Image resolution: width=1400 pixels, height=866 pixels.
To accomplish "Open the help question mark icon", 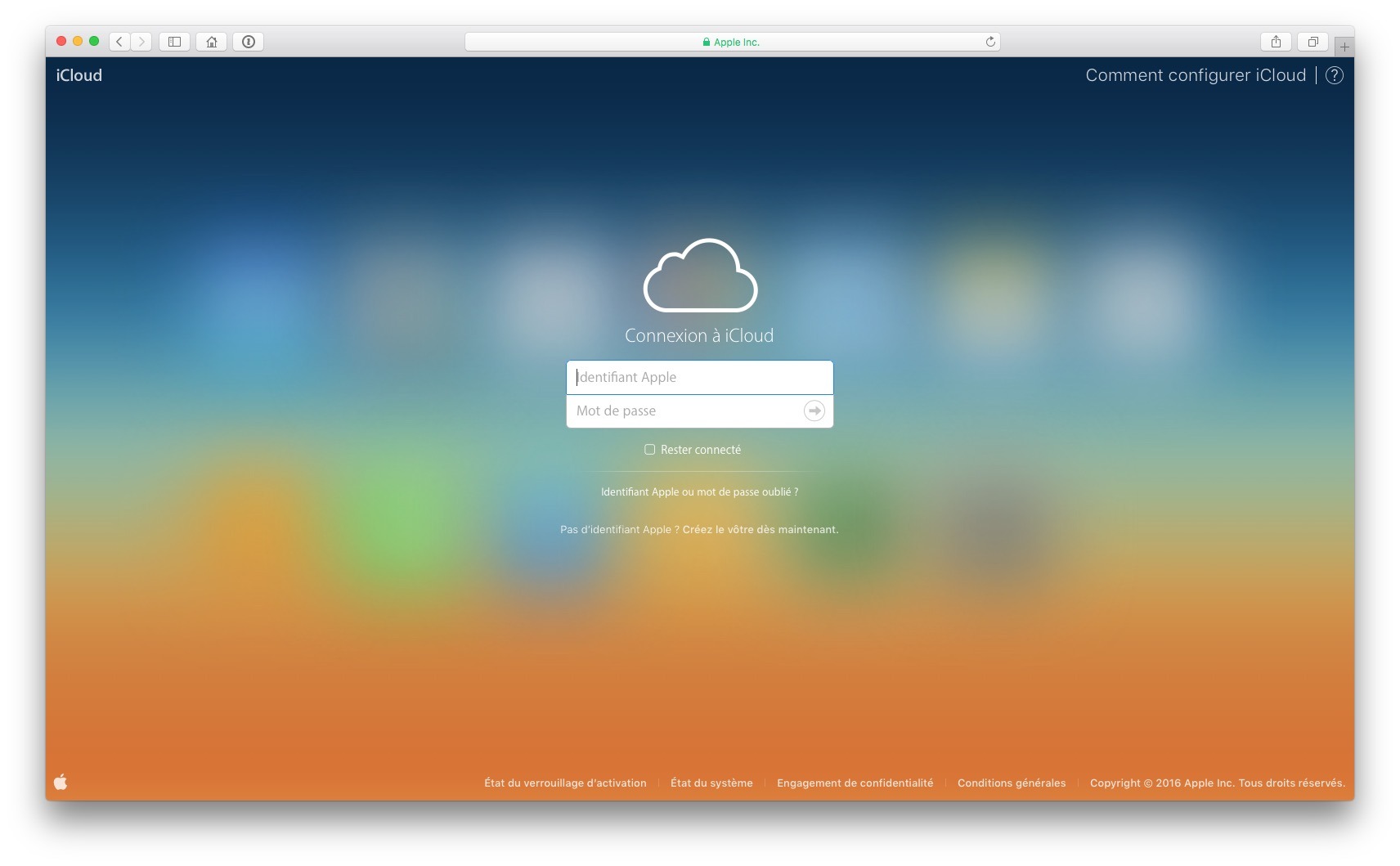I will click(1334, 75).
